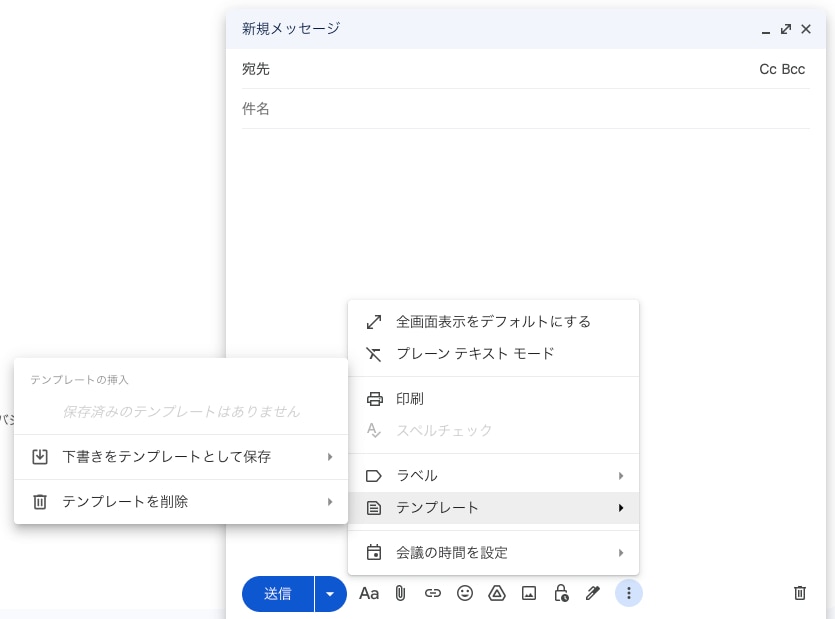The width and height of the screenshot is (835, 619).
Task: Discard the draft with the trash icon
Action: point(799,593)
